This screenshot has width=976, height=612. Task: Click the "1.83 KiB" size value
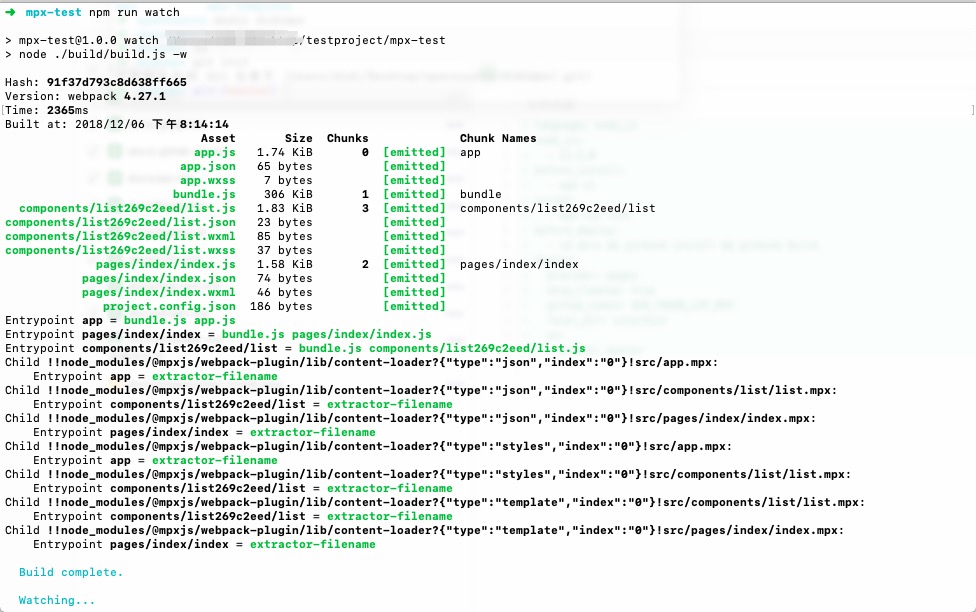coord(284,209)
